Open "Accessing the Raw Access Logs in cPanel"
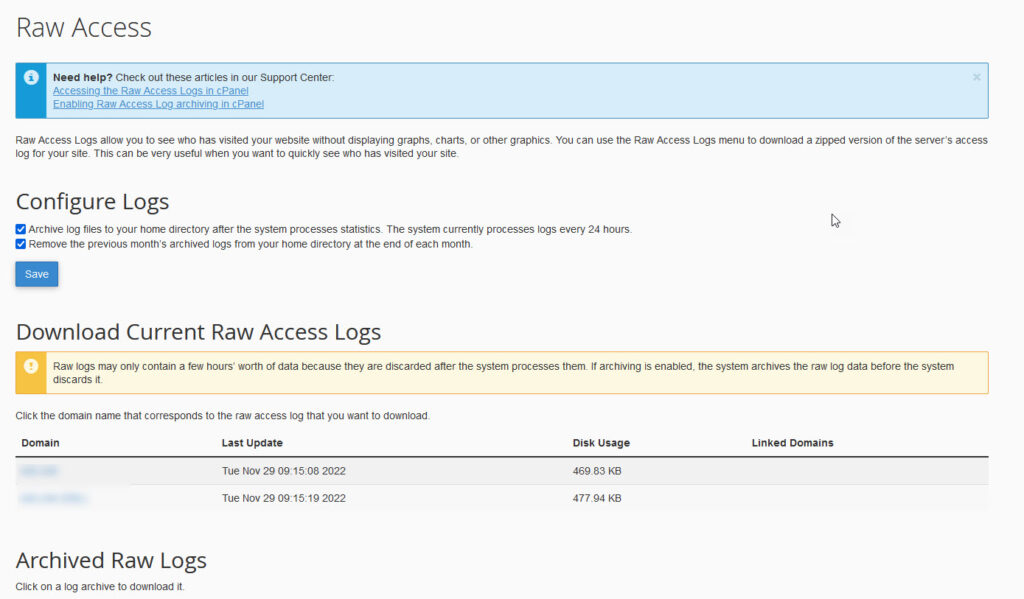Viewport: 1024px width, 599px height. point(150,90)
